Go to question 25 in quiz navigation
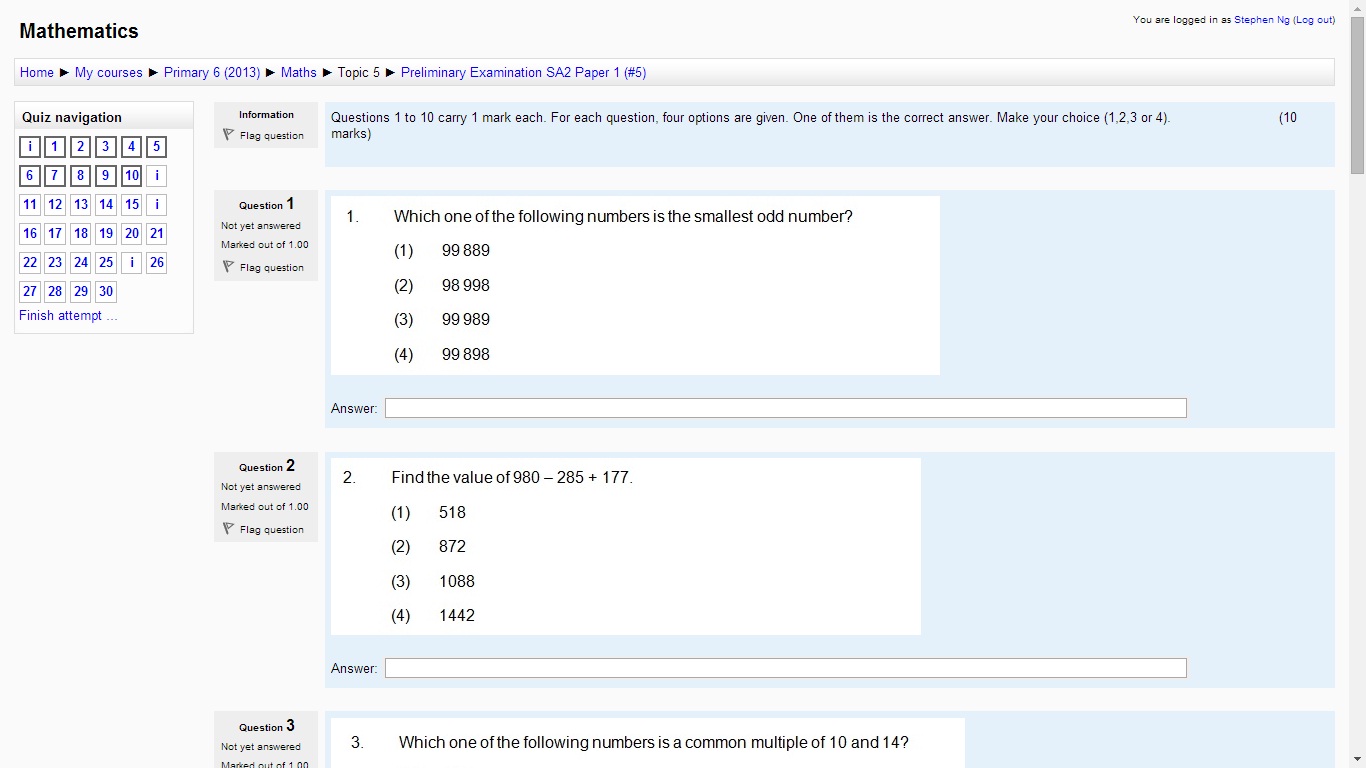This screenshot has height=768, width=1366. (x=106, y=263)
